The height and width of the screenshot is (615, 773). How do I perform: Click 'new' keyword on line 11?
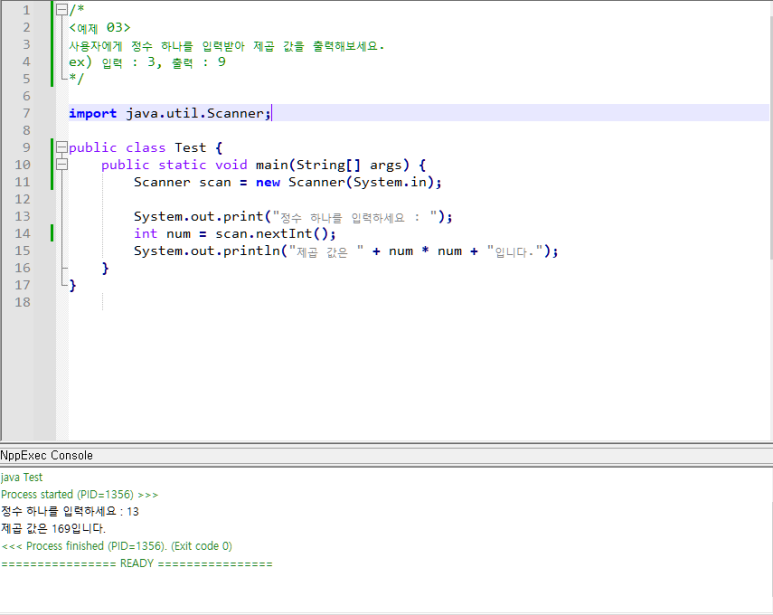click(268, 182)
